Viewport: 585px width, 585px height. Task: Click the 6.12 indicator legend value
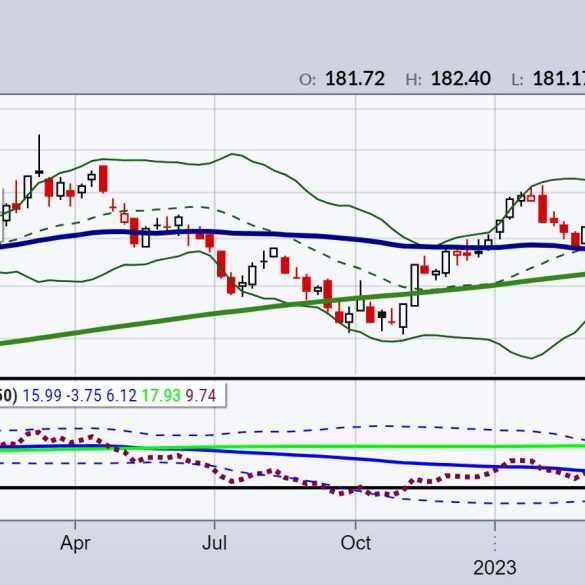(122, 395)
